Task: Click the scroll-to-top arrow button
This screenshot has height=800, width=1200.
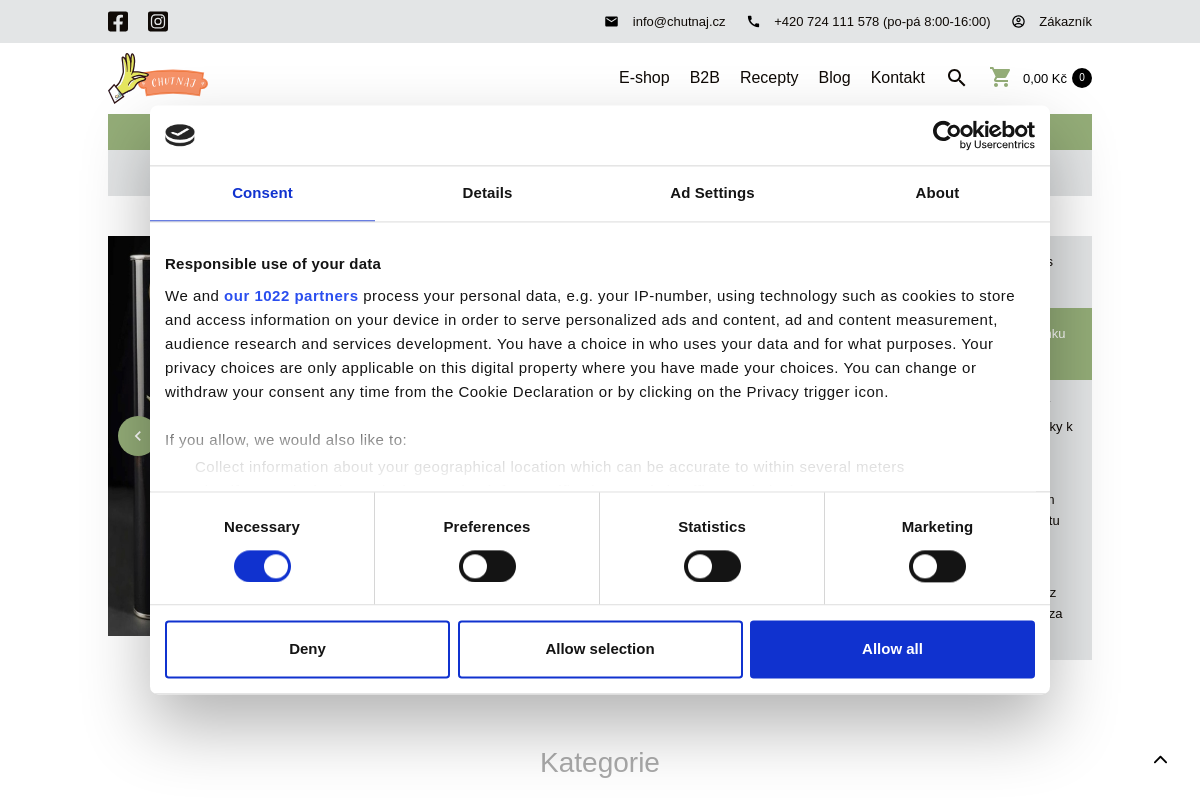Action: click(x=1160, y=760)
